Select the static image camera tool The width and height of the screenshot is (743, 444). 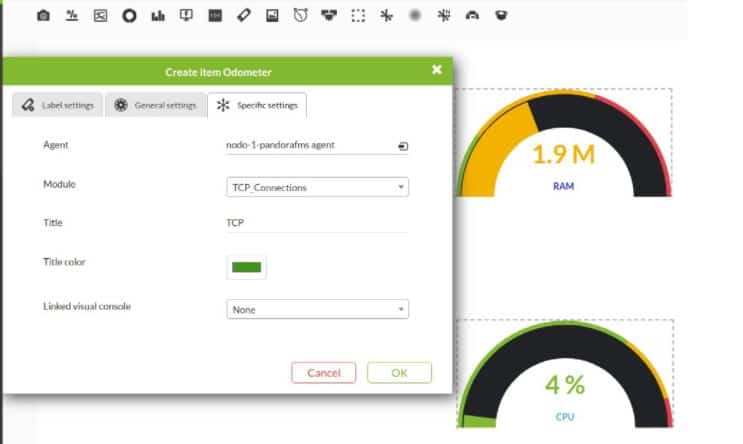(43, 16)
